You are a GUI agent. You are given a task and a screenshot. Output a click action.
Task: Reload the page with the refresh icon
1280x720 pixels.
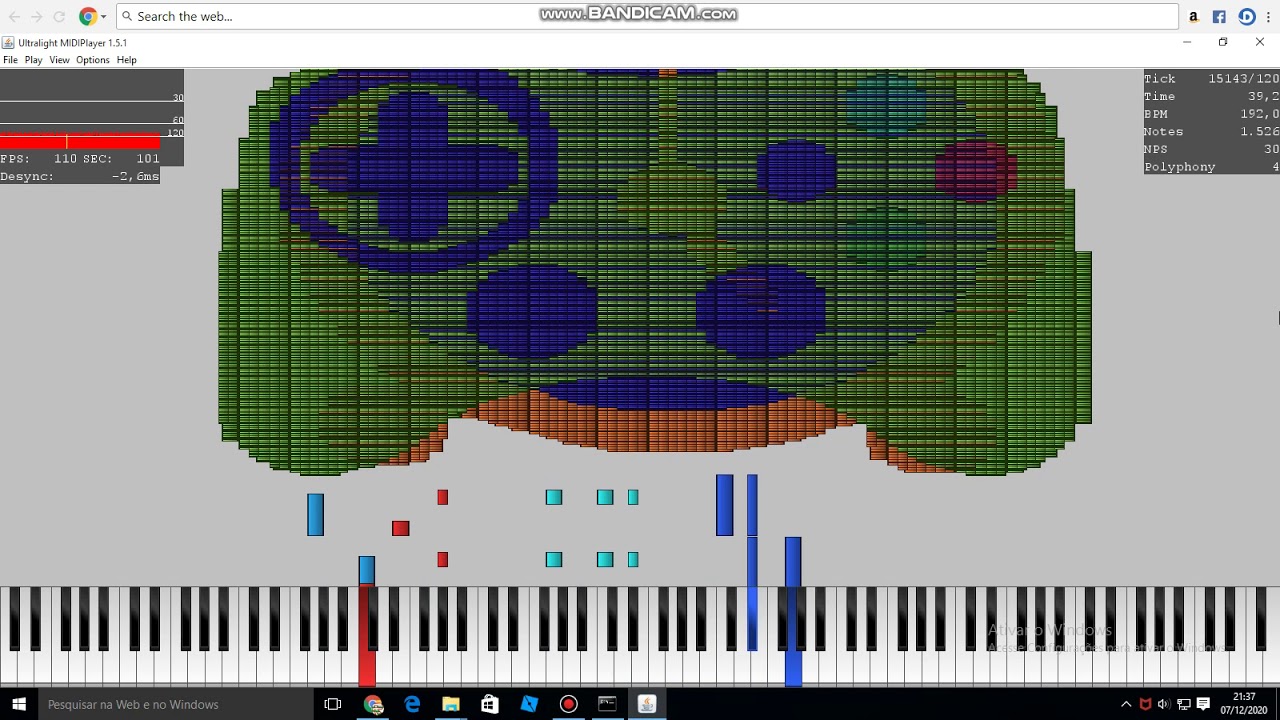pyautogui.click(x=59, y=16)
